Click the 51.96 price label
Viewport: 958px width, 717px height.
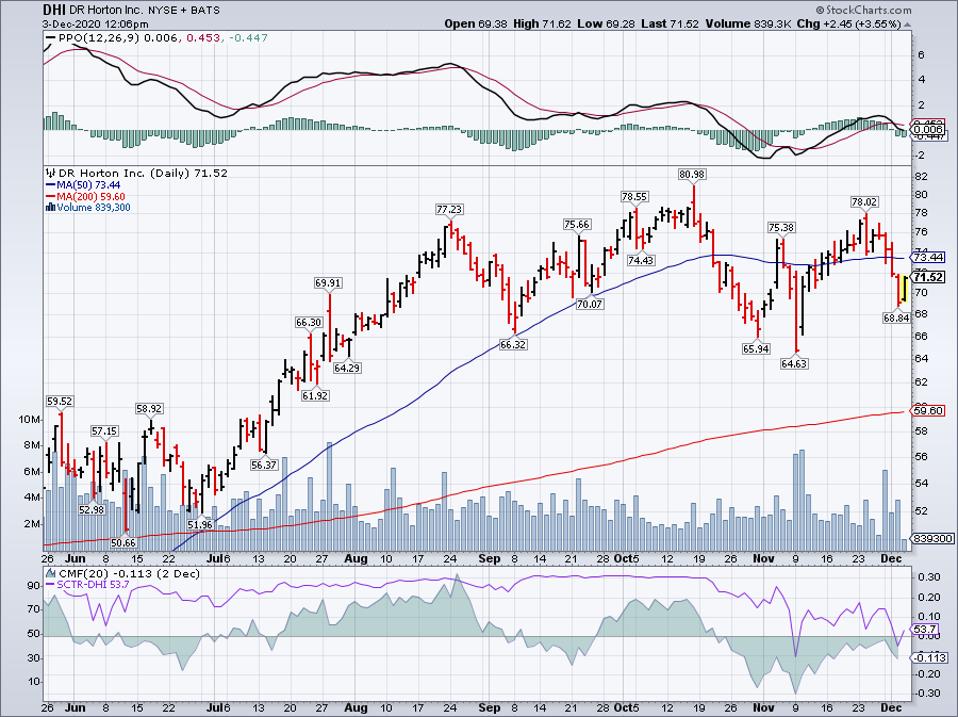pos(200,525)
